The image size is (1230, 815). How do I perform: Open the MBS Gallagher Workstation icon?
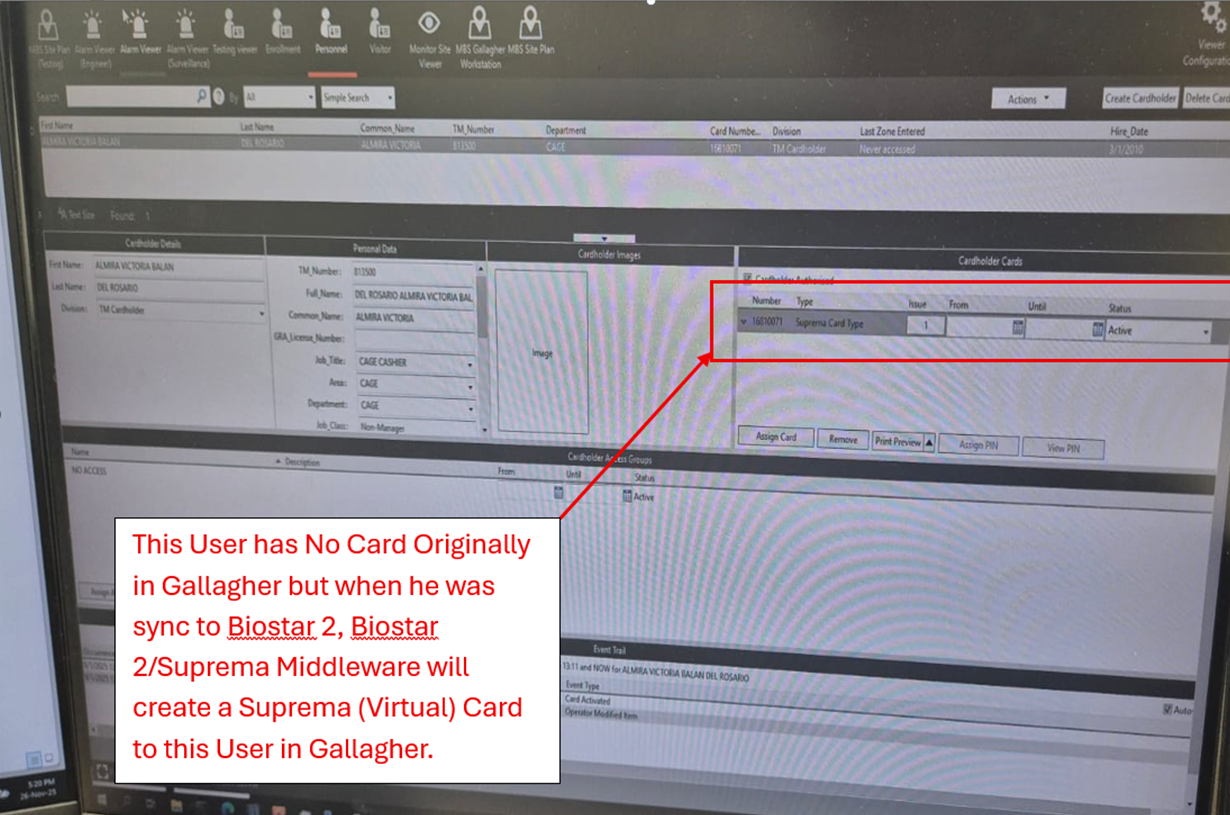(480, 23)
